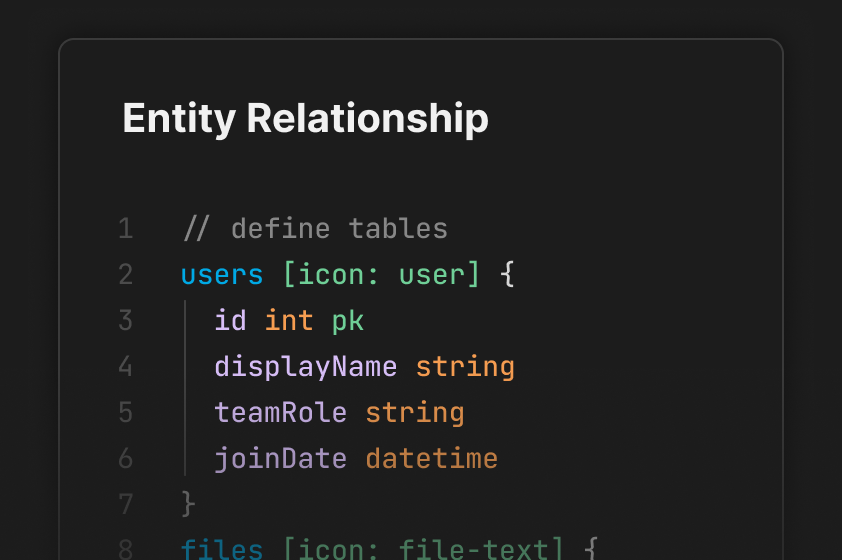Screen dimensions: 842x560
Task: Click line number 4 in gutter
Action: 125,367
